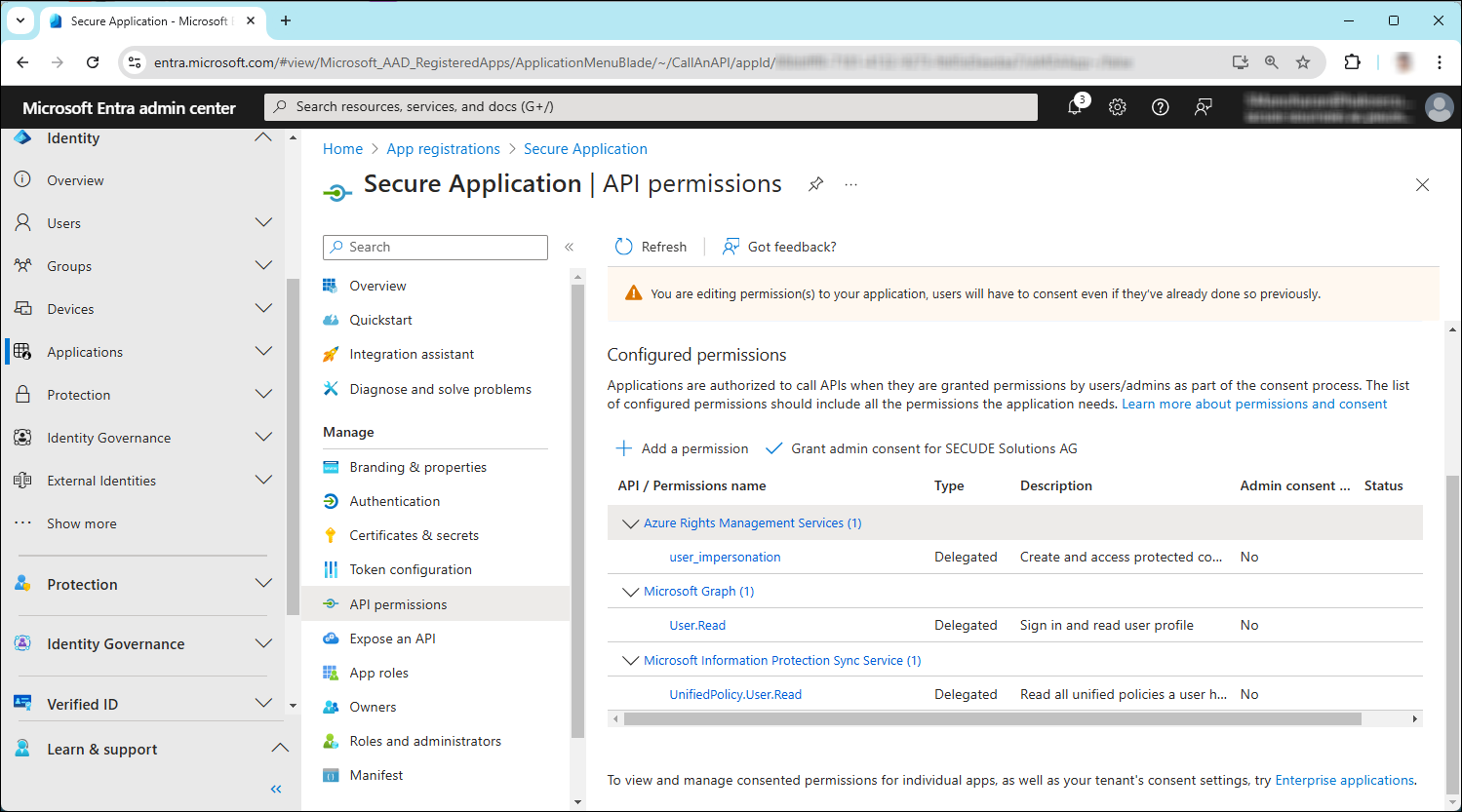Click Add a permission
Screen dimensions: 1462x812
click(682, 448)
